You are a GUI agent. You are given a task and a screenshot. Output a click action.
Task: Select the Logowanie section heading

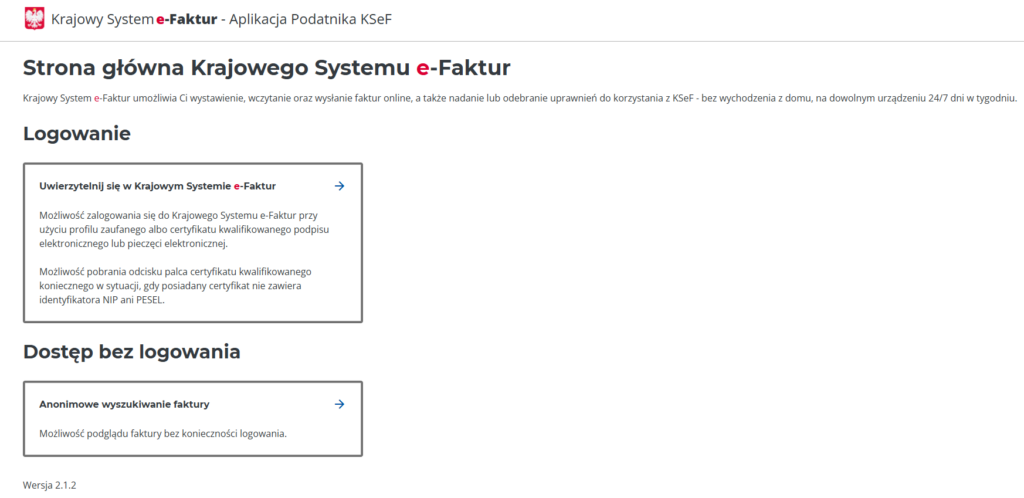(x=77, y=133)
